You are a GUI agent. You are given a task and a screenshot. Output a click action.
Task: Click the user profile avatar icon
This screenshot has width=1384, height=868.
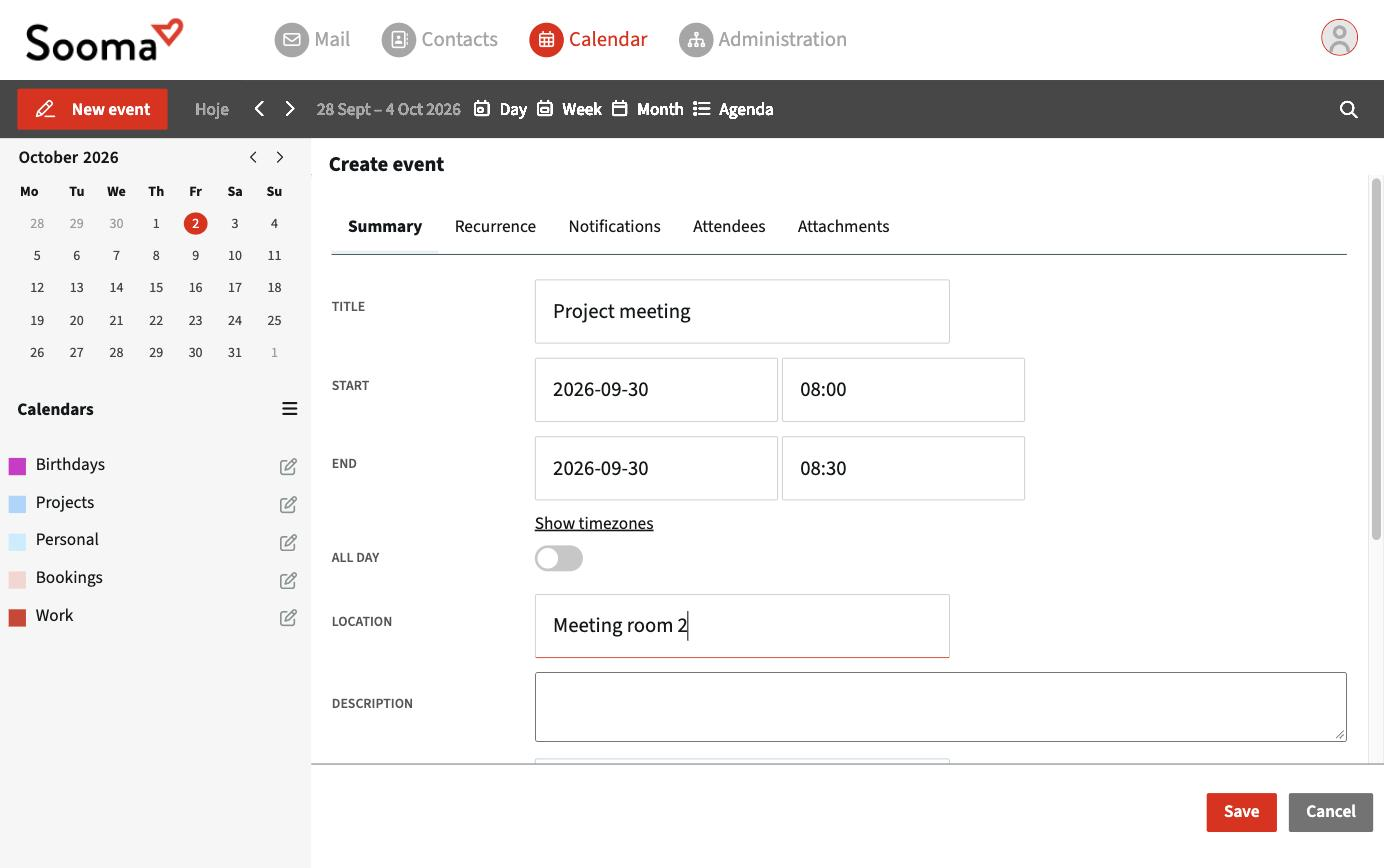click(1339, 38)
